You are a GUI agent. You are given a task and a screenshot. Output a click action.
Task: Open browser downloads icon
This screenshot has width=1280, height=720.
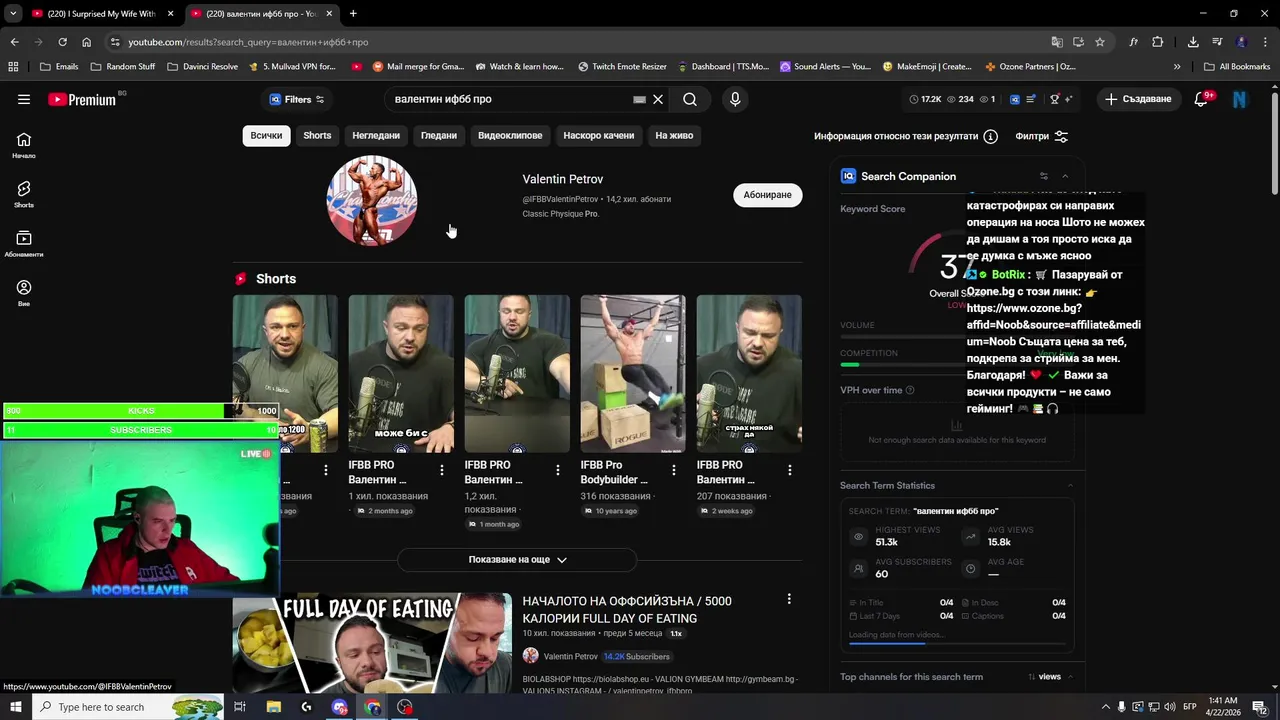tap(1193, 42)
